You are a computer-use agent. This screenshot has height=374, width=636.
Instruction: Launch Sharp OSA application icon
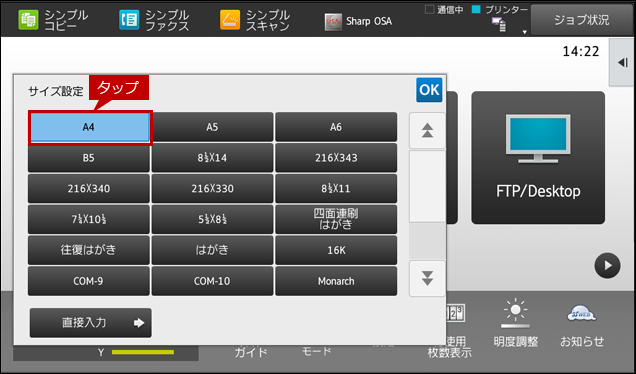pos(333,21)
